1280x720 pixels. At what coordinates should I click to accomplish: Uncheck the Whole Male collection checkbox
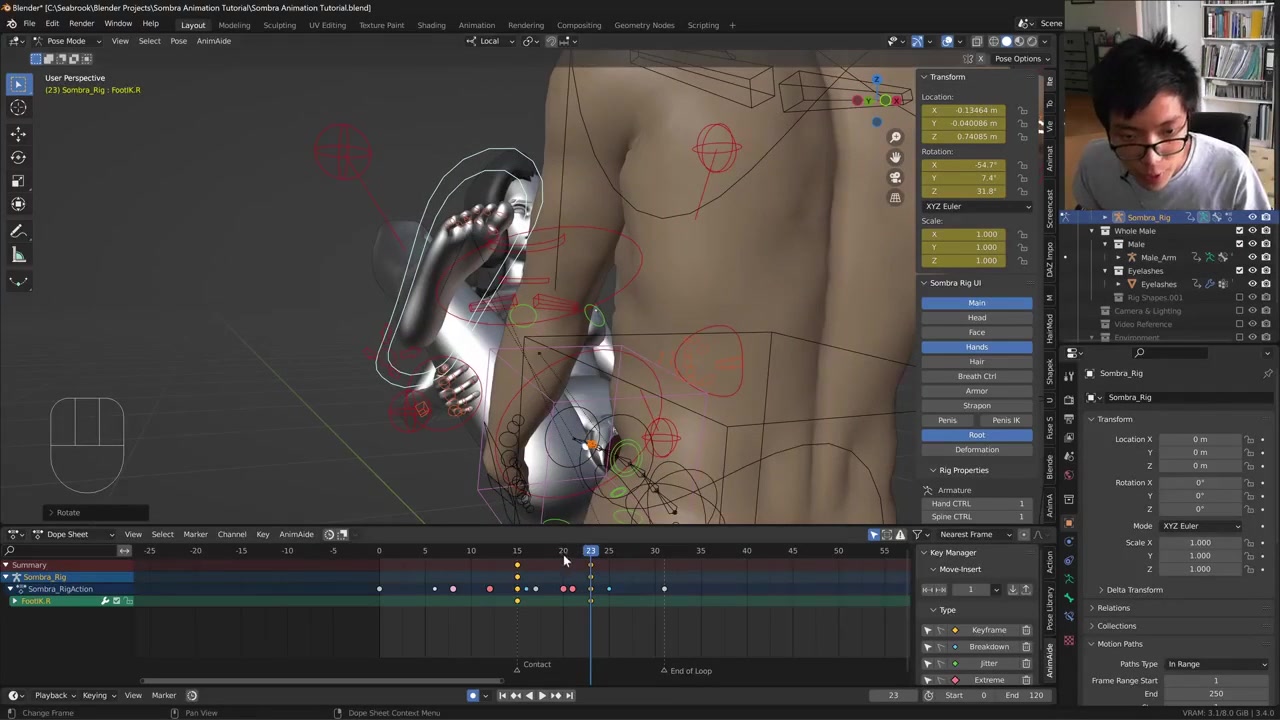(x=1240, y=231)
